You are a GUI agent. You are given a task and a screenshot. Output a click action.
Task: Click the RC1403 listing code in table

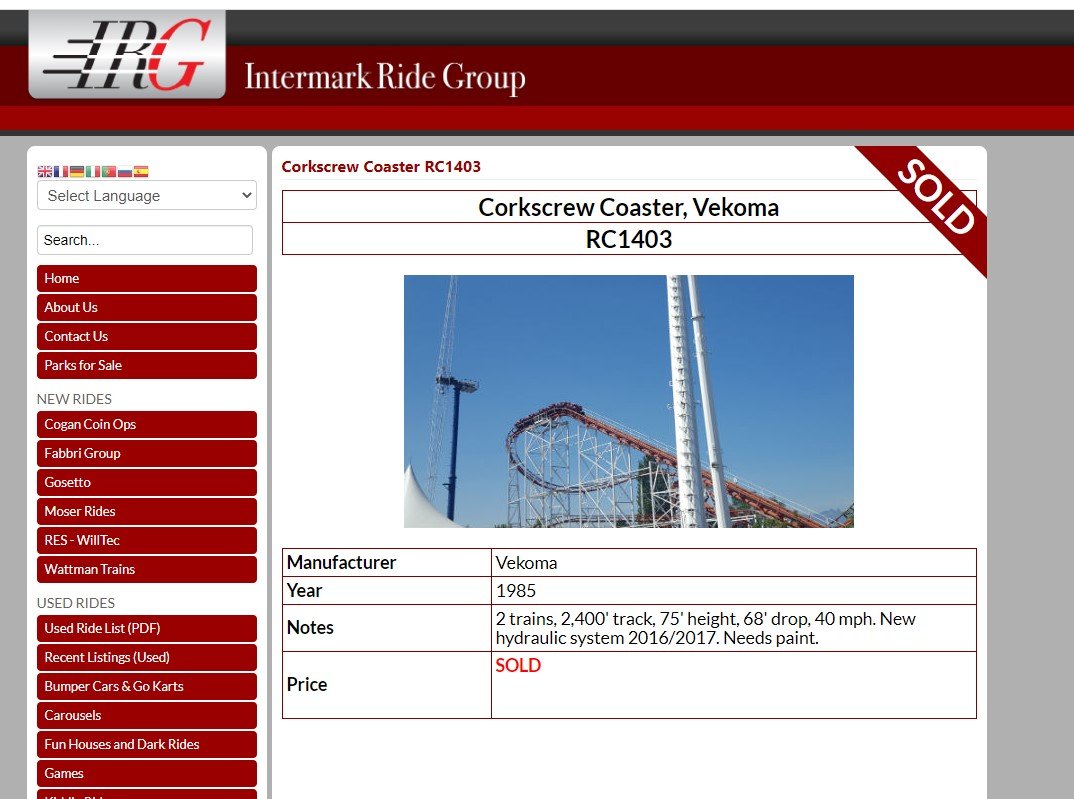click(629, 239)
